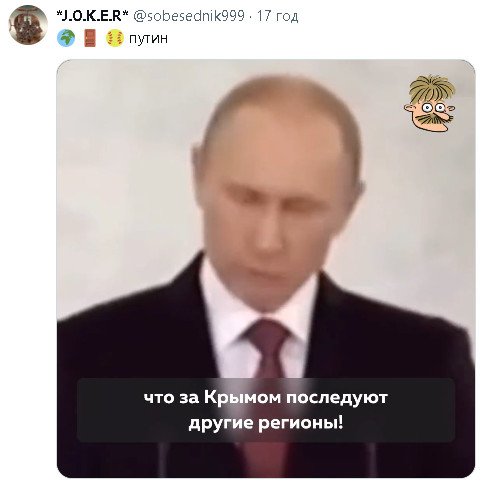This screenshot has width=499, height=487.
Task: Click the globe emoji in the tweet
Action: tap(66, 38)
